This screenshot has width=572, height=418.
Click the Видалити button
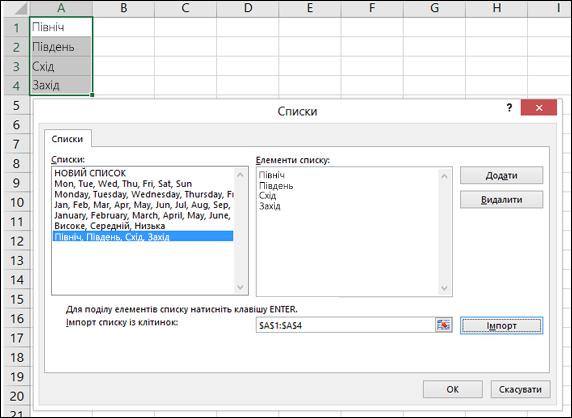pyautogui.click(x=501, y=200)
